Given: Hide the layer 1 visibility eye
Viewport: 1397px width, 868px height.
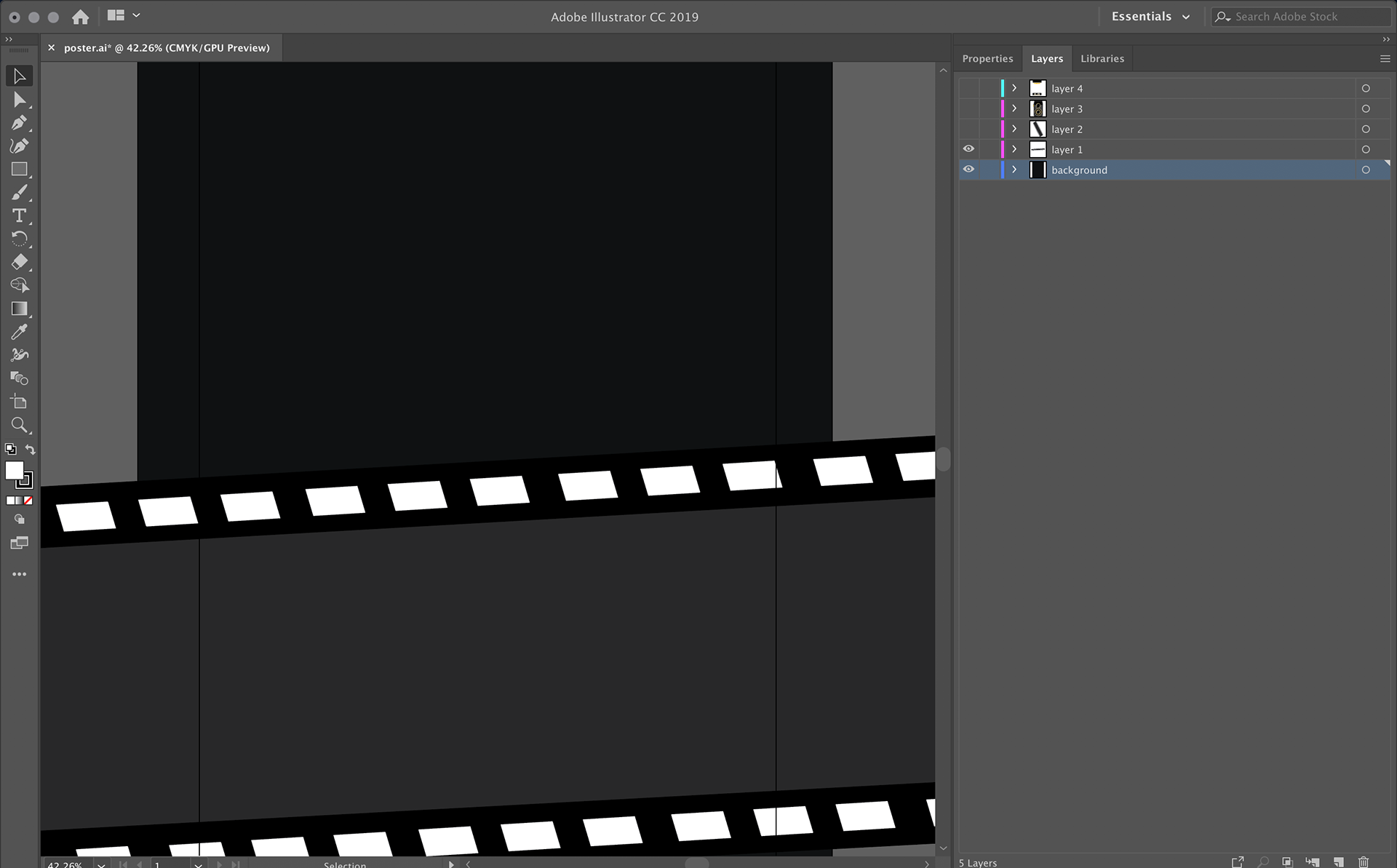Looking at the screenshot, I should (x=968, y=149).
